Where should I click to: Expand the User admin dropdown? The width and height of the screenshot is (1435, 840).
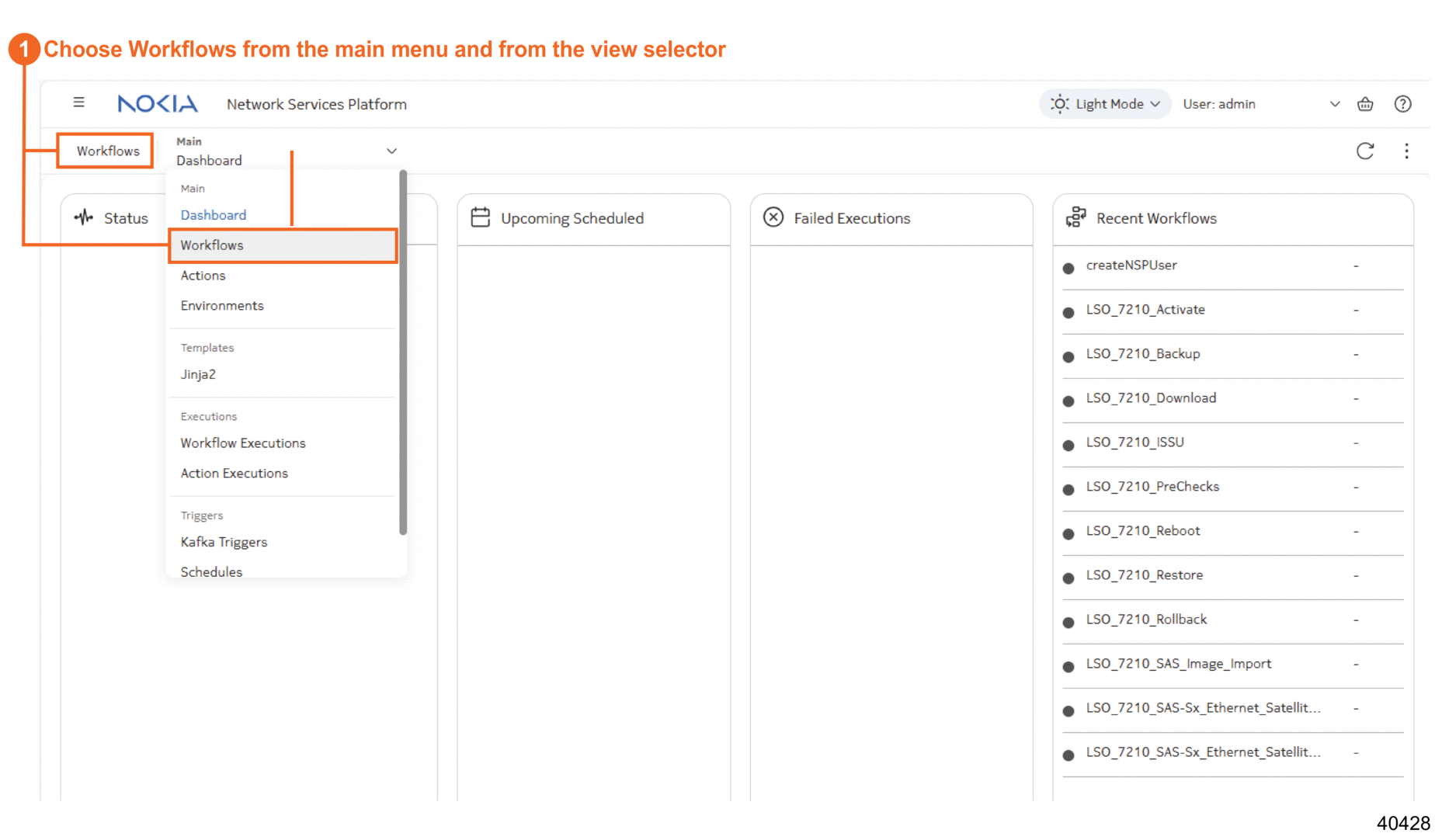pyautogui.click(x=1334, y=104)
